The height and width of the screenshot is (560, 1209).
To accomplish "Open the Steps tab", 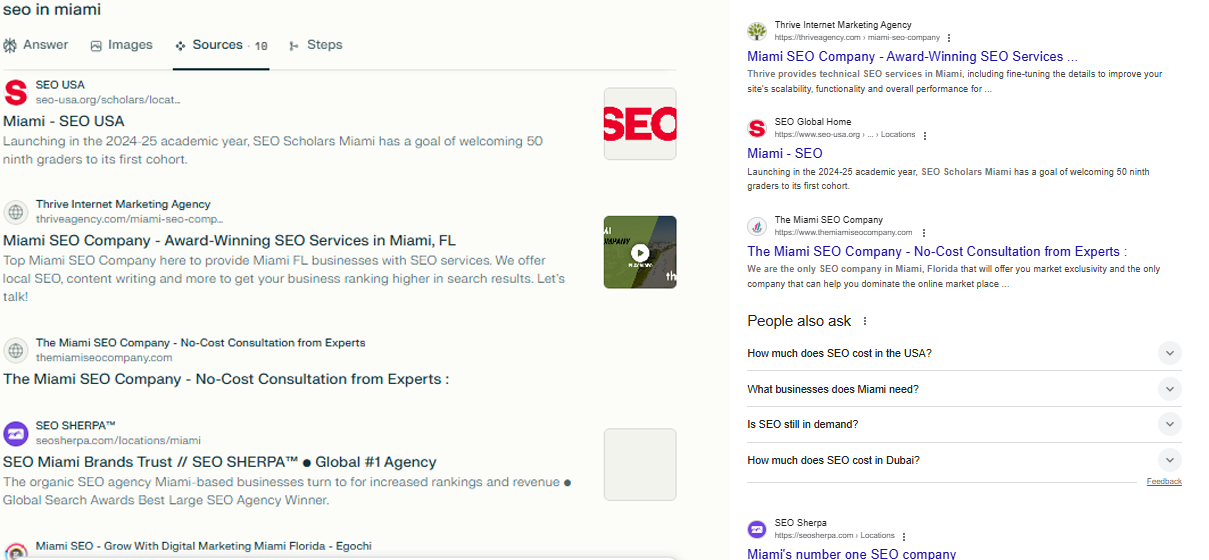I will point(316,45).
